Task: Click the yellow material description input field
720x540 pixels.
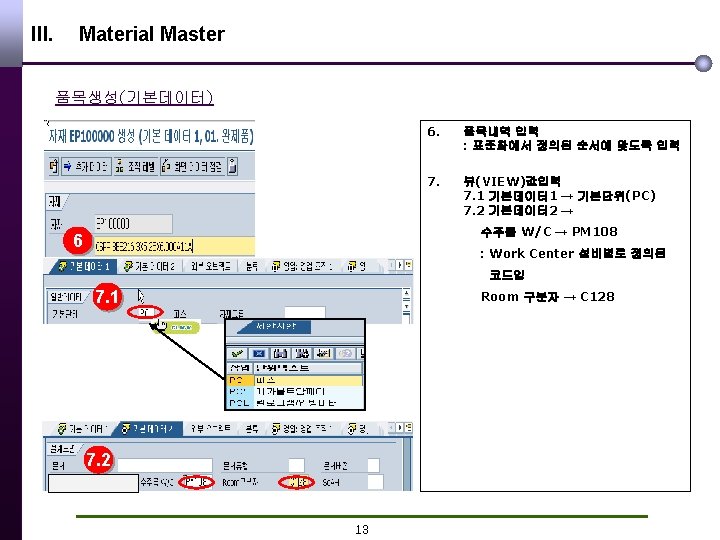Action: click(174, 246)
